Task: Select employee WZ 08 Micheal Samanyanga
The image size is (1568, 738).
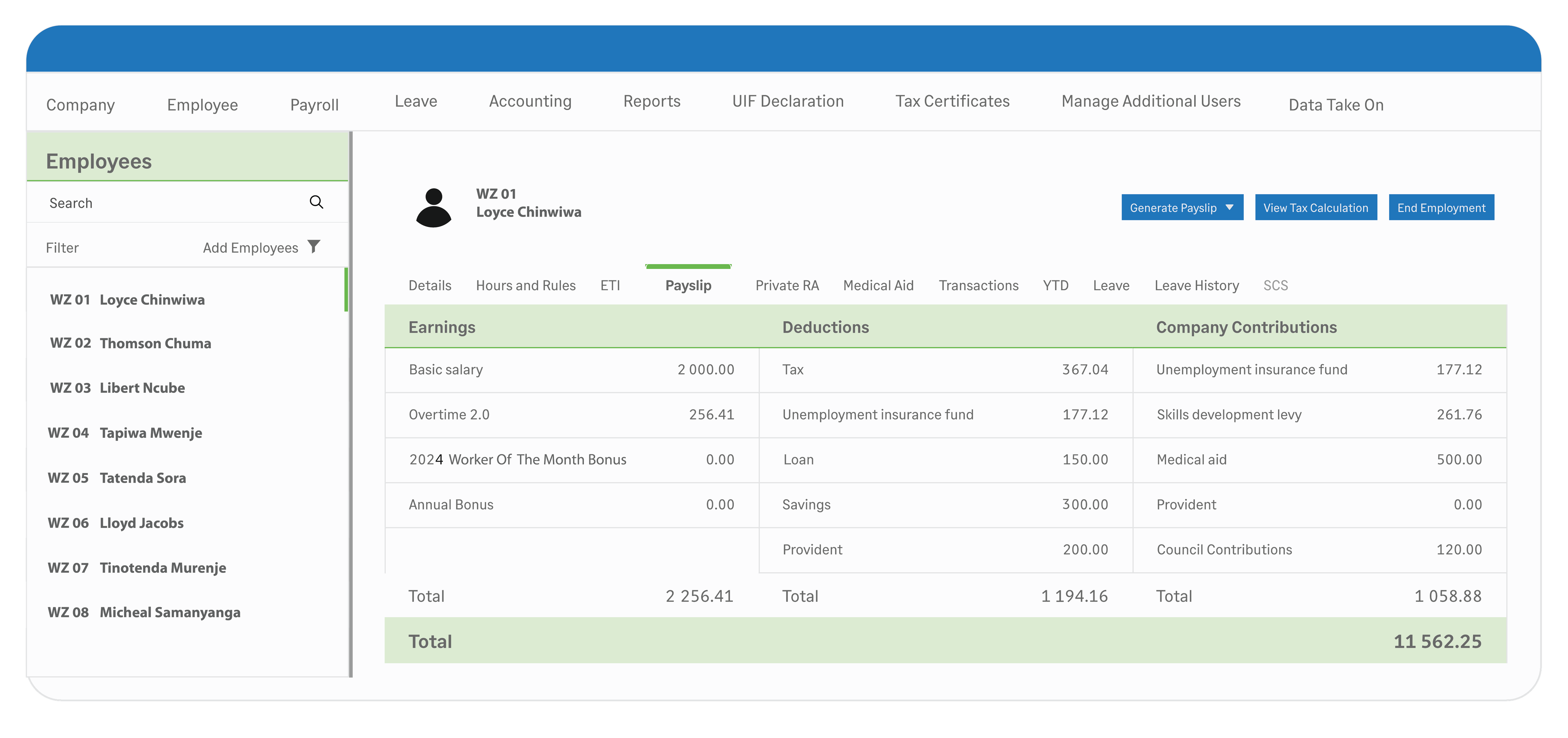Action: (x=144, y=612)
